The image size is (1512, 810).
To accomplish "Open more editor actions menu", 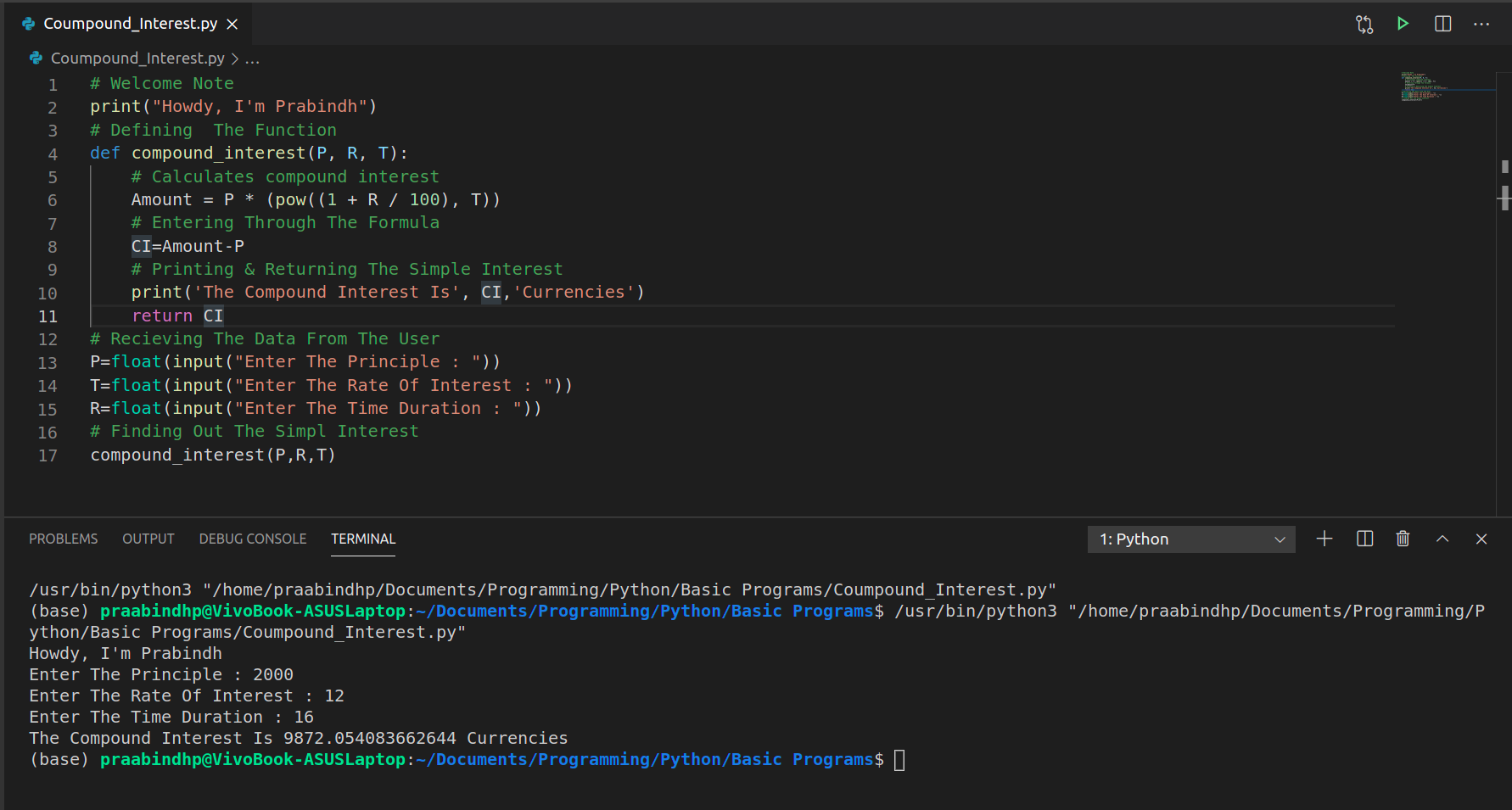I will [x=1481, y=24].
